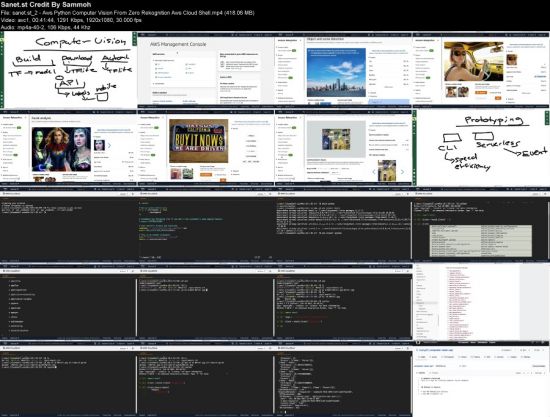The image size is (550, 417).
Task: Click the handwritten 'Prototyping' title
Action: [494, 120]
